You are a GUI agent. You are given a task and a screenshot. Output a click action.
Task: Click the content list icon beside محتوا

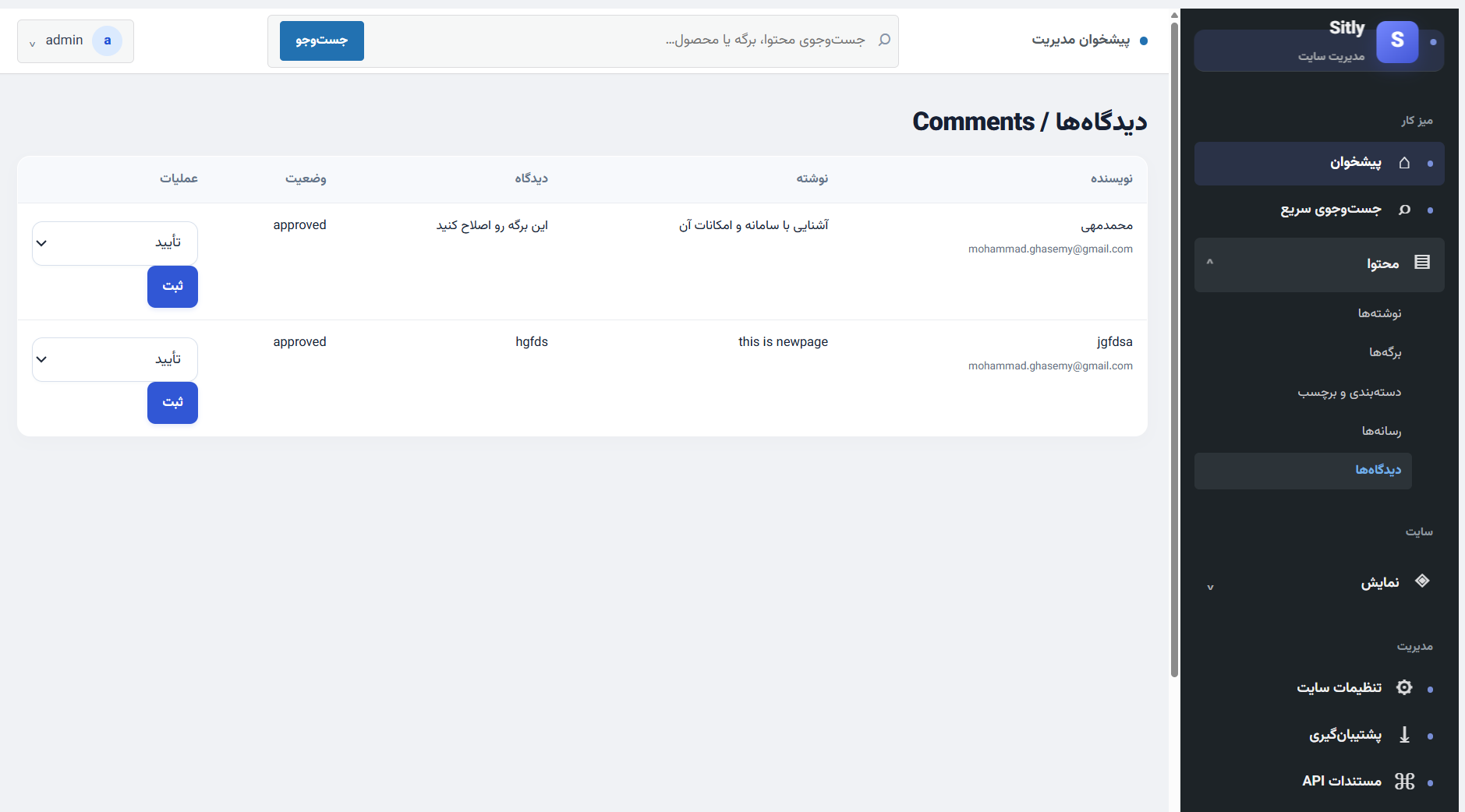[x=1422, y=263]
